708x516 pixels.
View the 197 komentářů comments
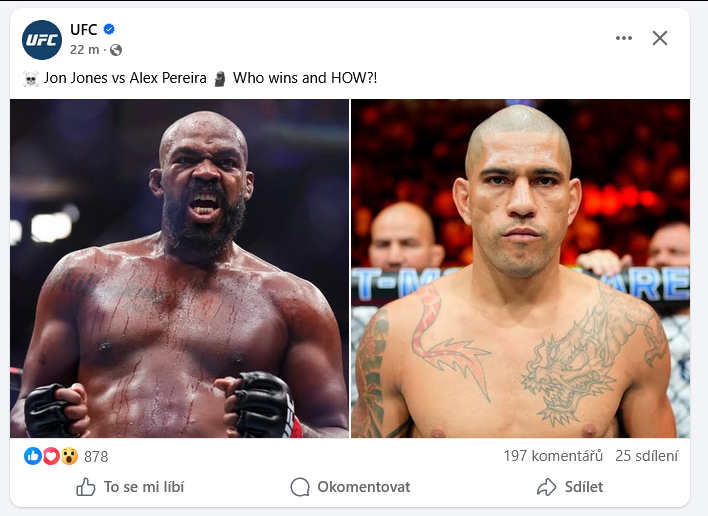[x=553, y=456]
